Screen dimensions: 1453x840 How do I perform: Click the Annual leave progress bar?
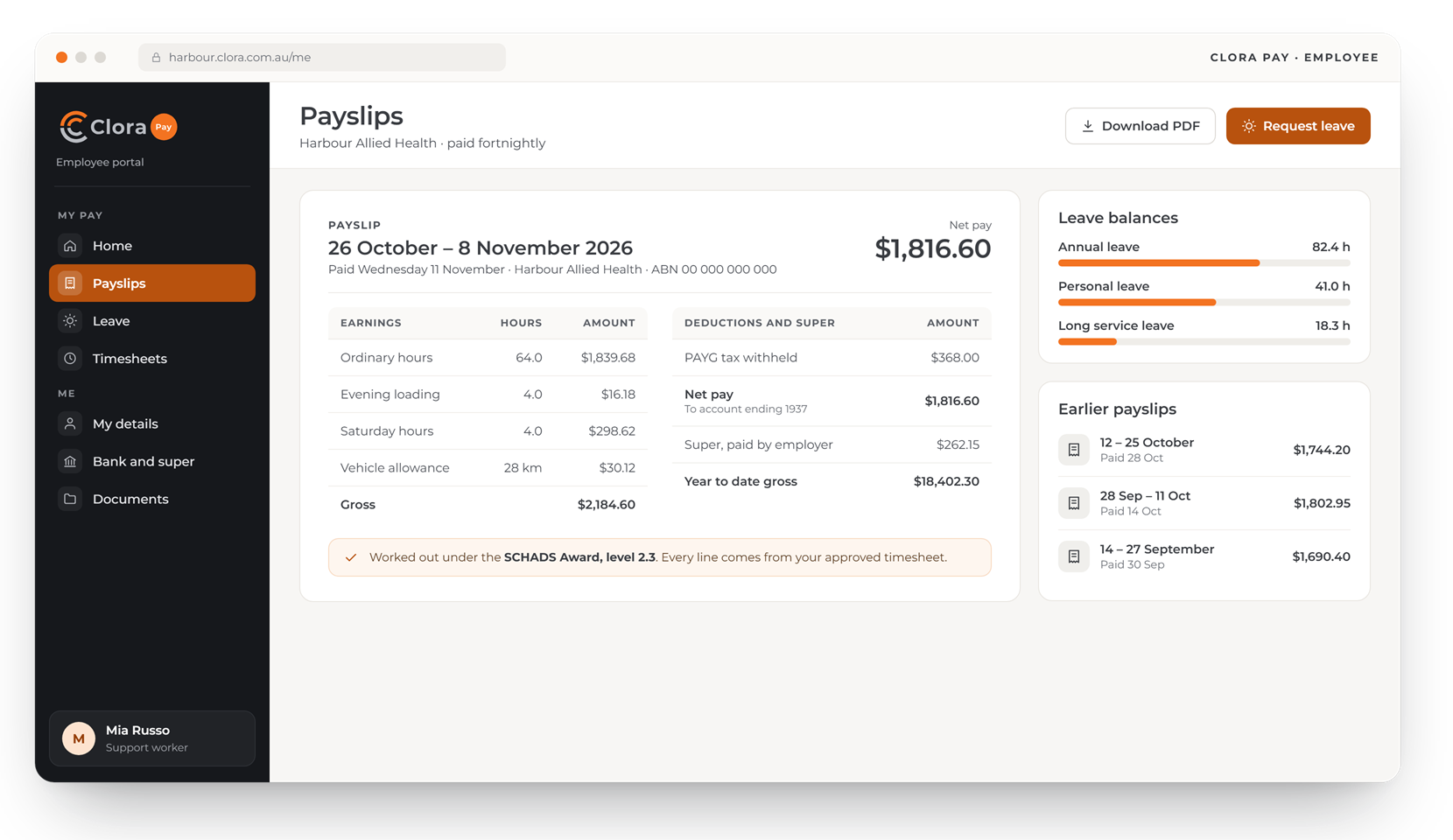pos(1204,263)
